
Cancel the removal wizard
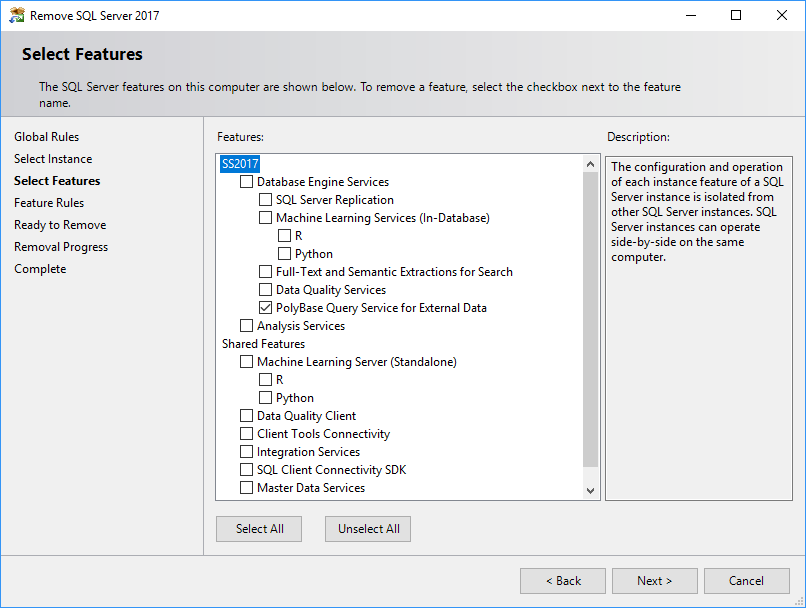(x=747, y=581)
